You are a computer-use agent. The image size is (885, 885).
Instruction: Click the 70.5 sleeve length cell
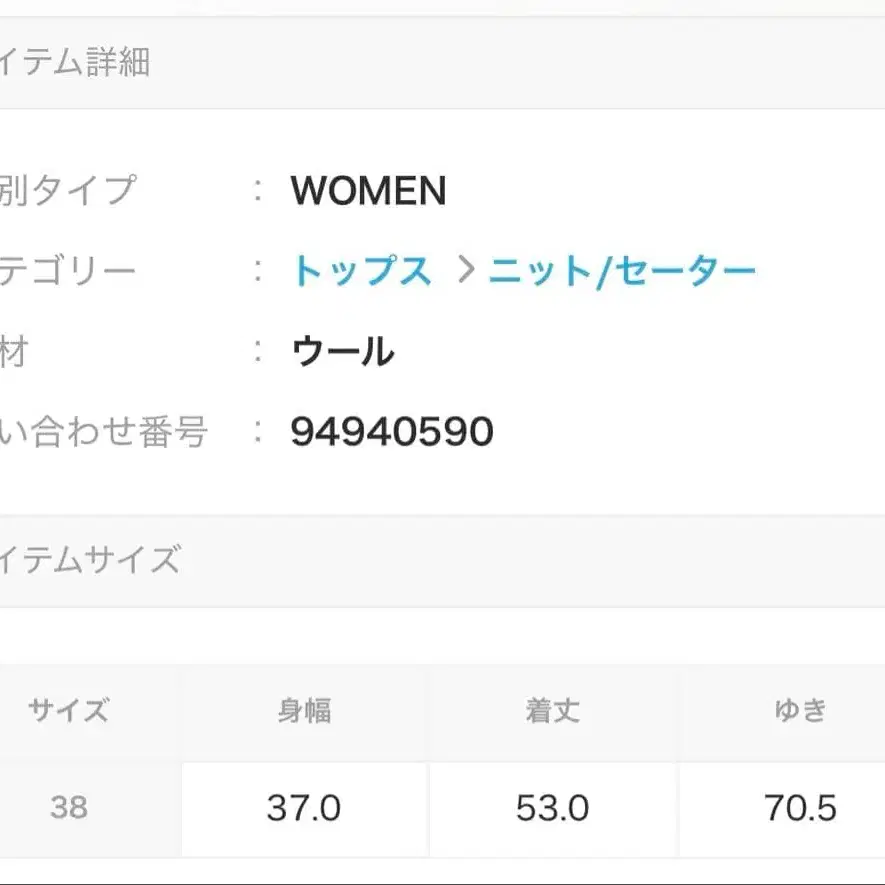pos(800,809)
